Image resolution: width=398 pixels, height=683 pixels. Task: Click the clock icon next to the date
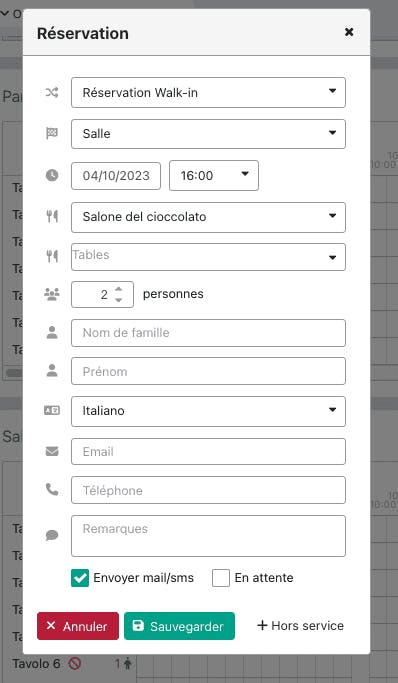pyautogui.click(x=52, y=176)
